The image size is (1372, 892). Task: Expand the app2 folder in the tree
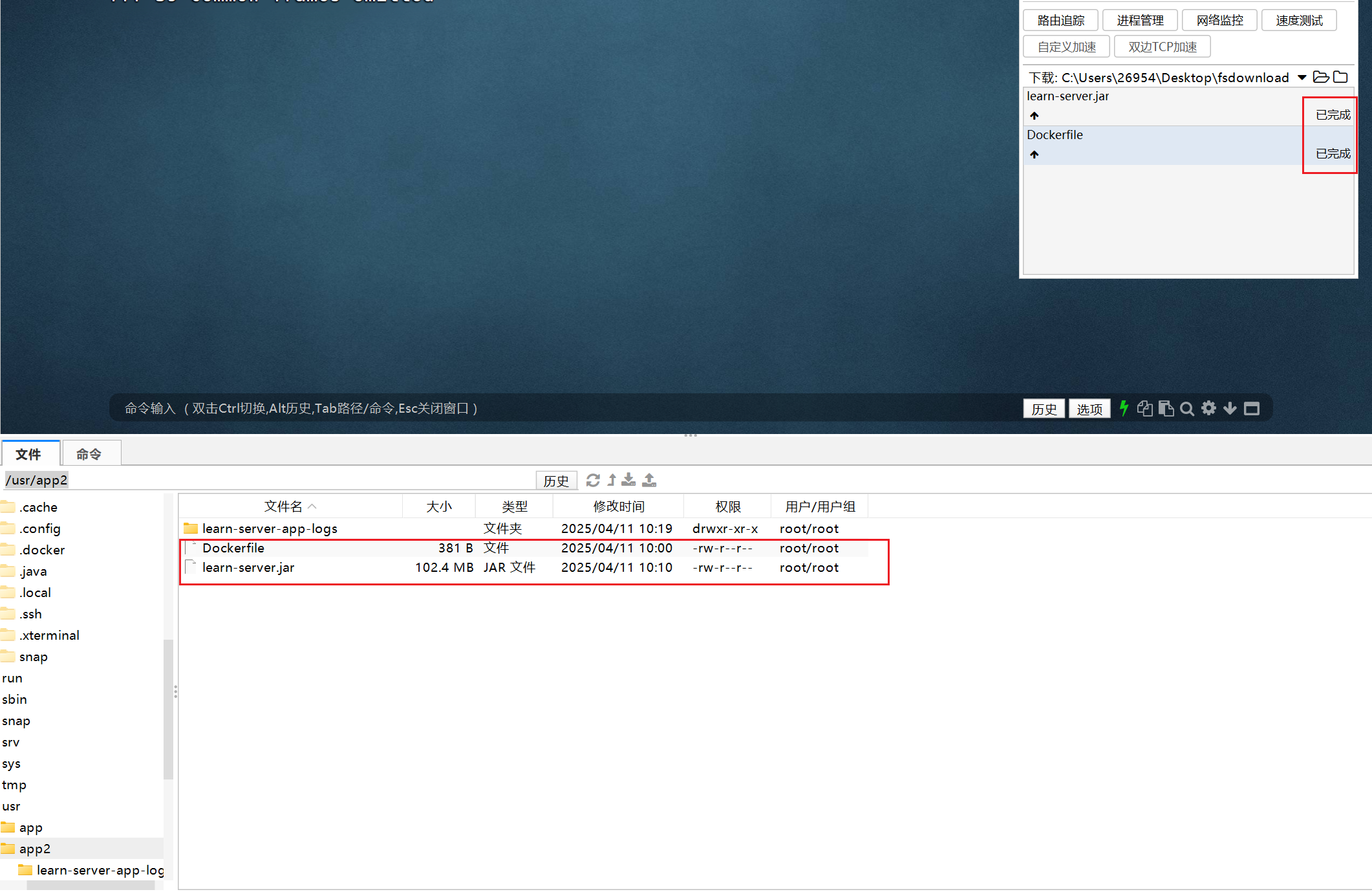point(34,849)
